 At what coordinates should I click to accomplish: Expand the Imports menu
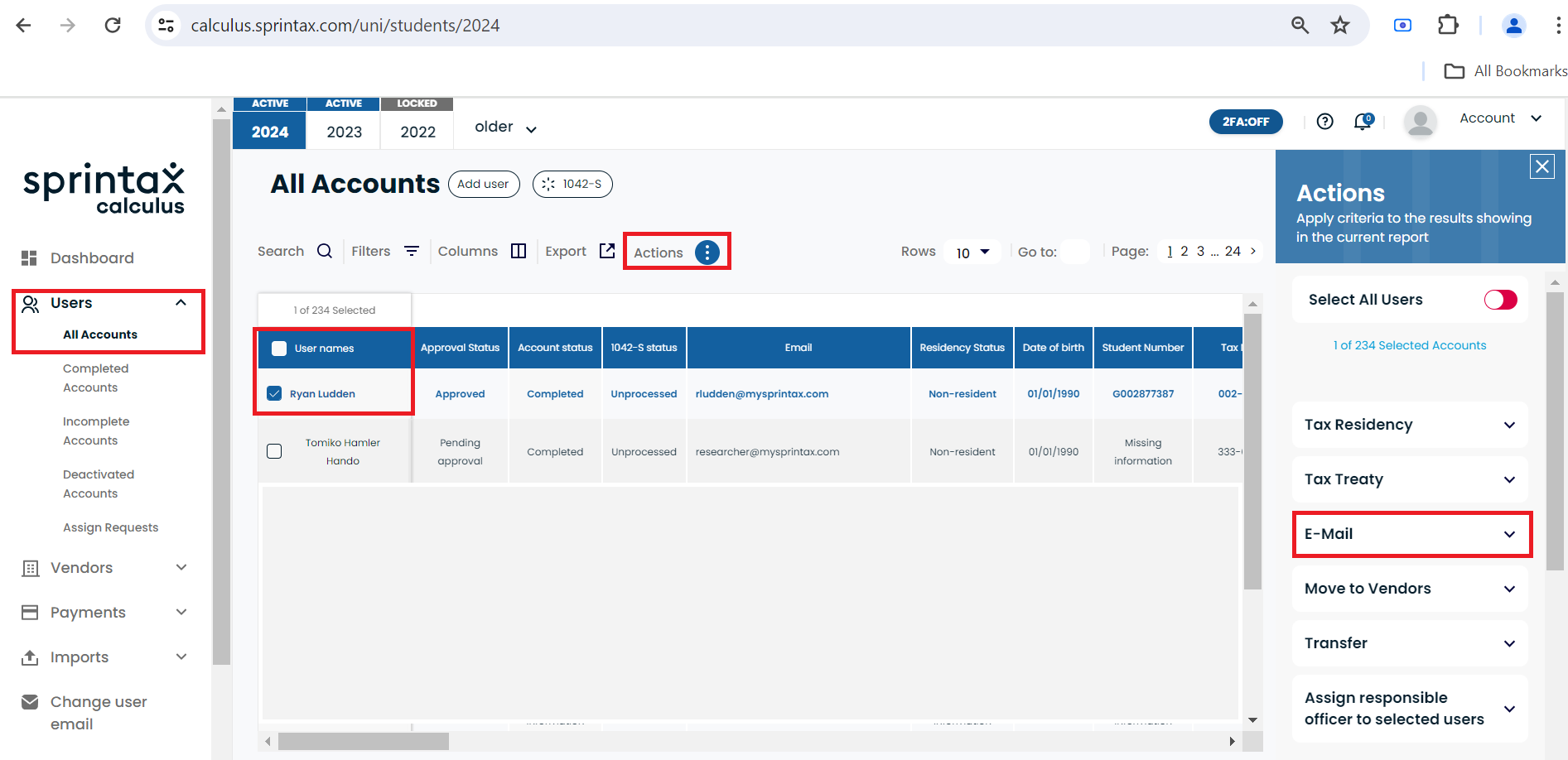(105, 657)
